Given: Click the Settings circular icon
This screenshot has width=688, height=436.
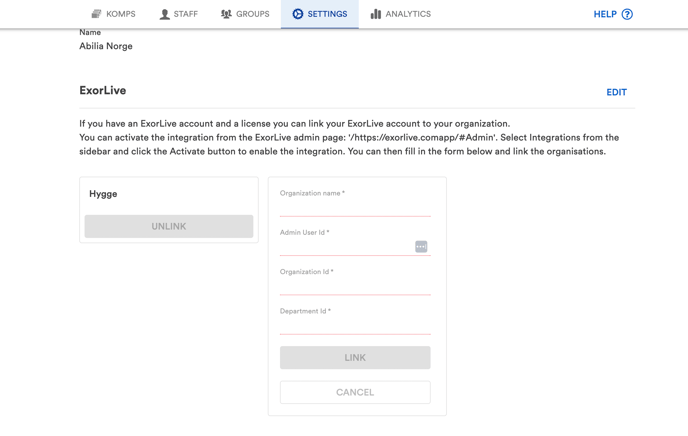Looking at the screenshot, I should 297,14.
